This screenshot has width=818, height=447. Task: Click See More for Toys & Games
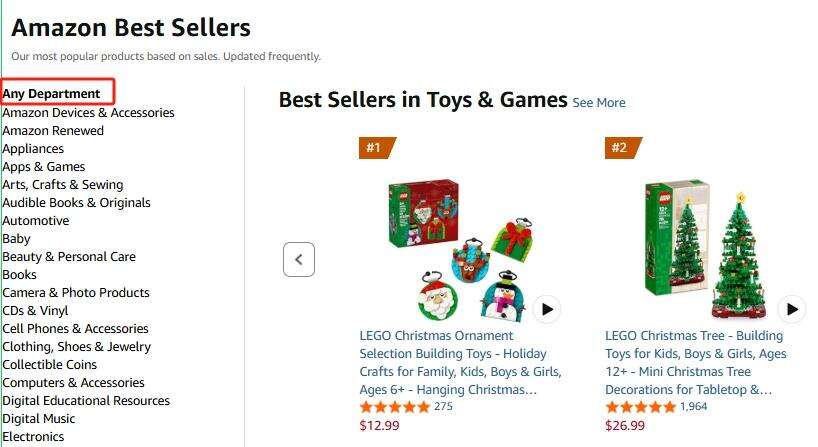point(599,102)
